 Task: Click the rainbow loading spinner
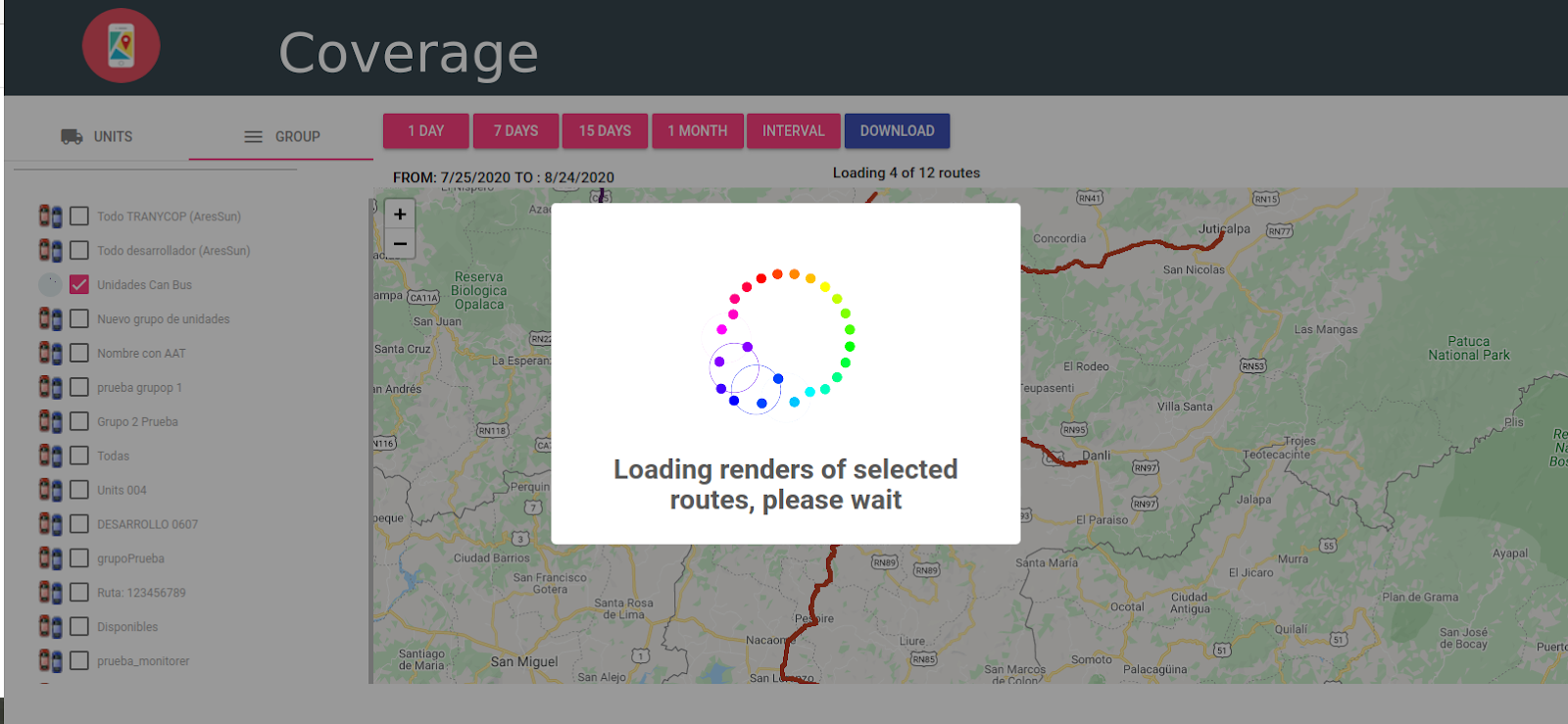[784, 341]
